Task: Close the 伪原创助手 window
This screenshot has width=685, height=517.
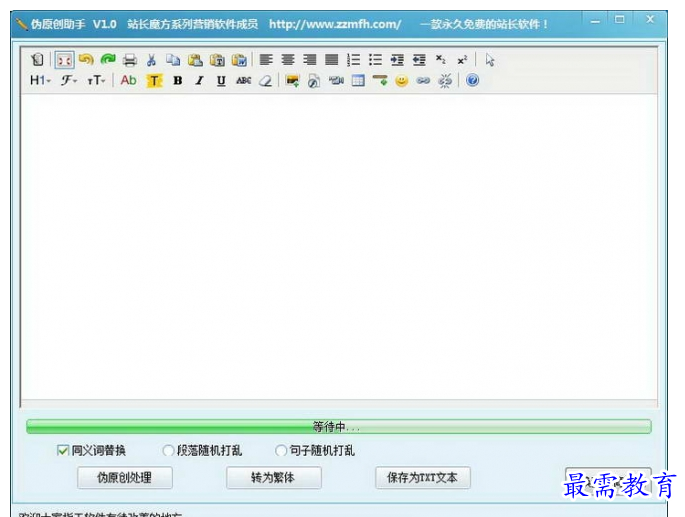Action: coord(650,20)
